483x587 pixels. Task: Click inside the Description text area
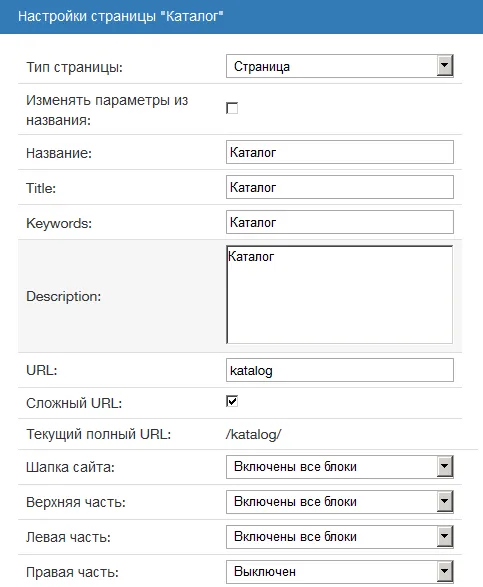[340, 295]
